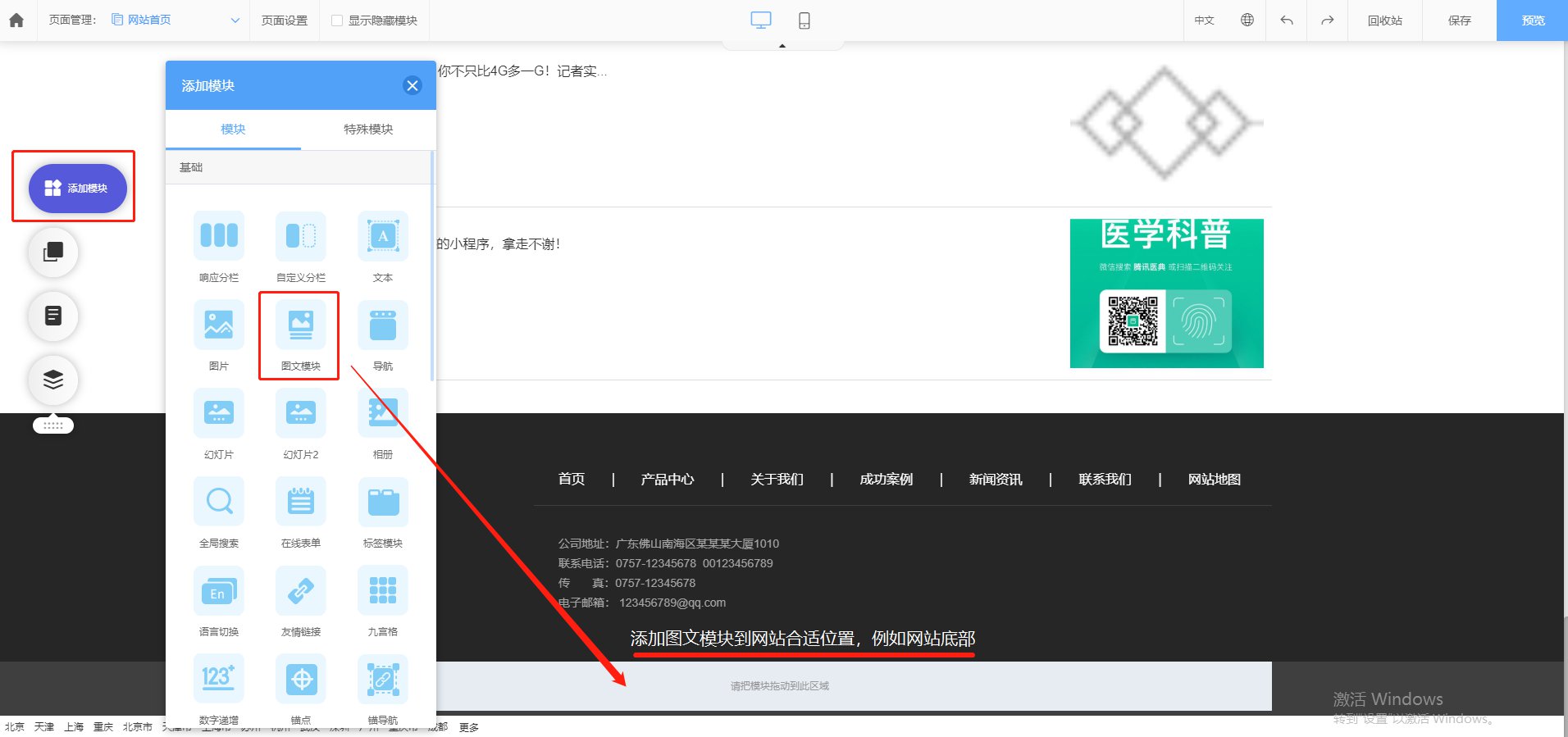1568x737 pixels.
Task: Click the 基础 section header
Action: click(x=299, y=167)
